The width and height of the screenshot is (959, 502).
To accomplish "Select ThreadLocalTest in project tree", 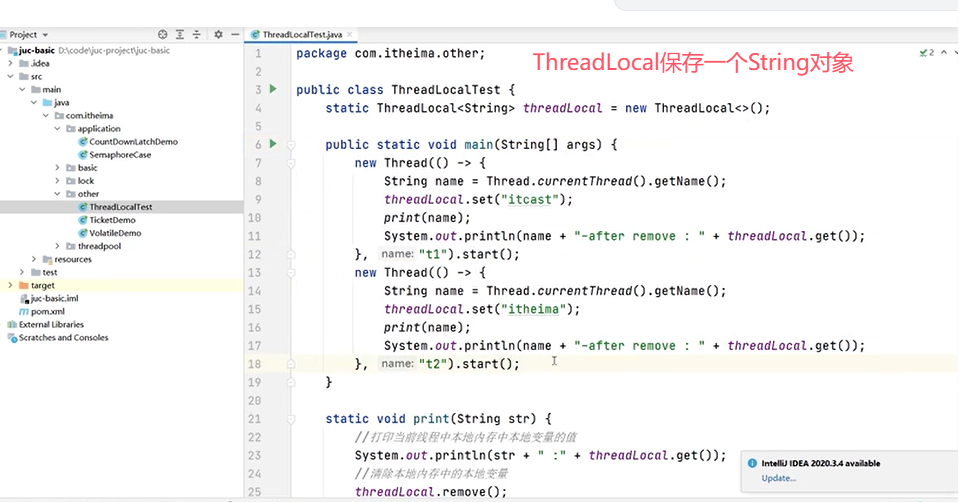I will pos(121,207).
